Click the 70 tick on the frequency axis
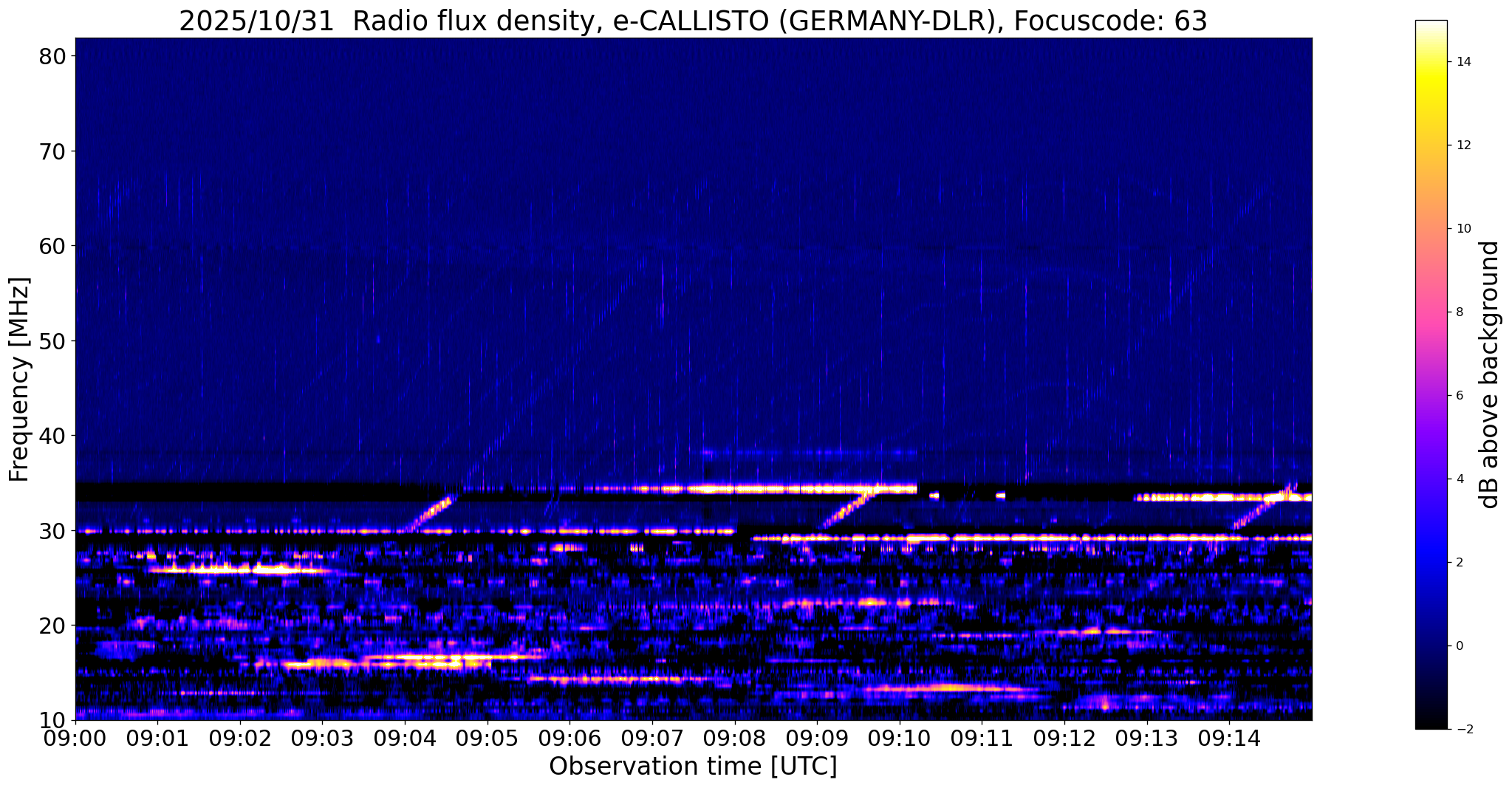 53,151
